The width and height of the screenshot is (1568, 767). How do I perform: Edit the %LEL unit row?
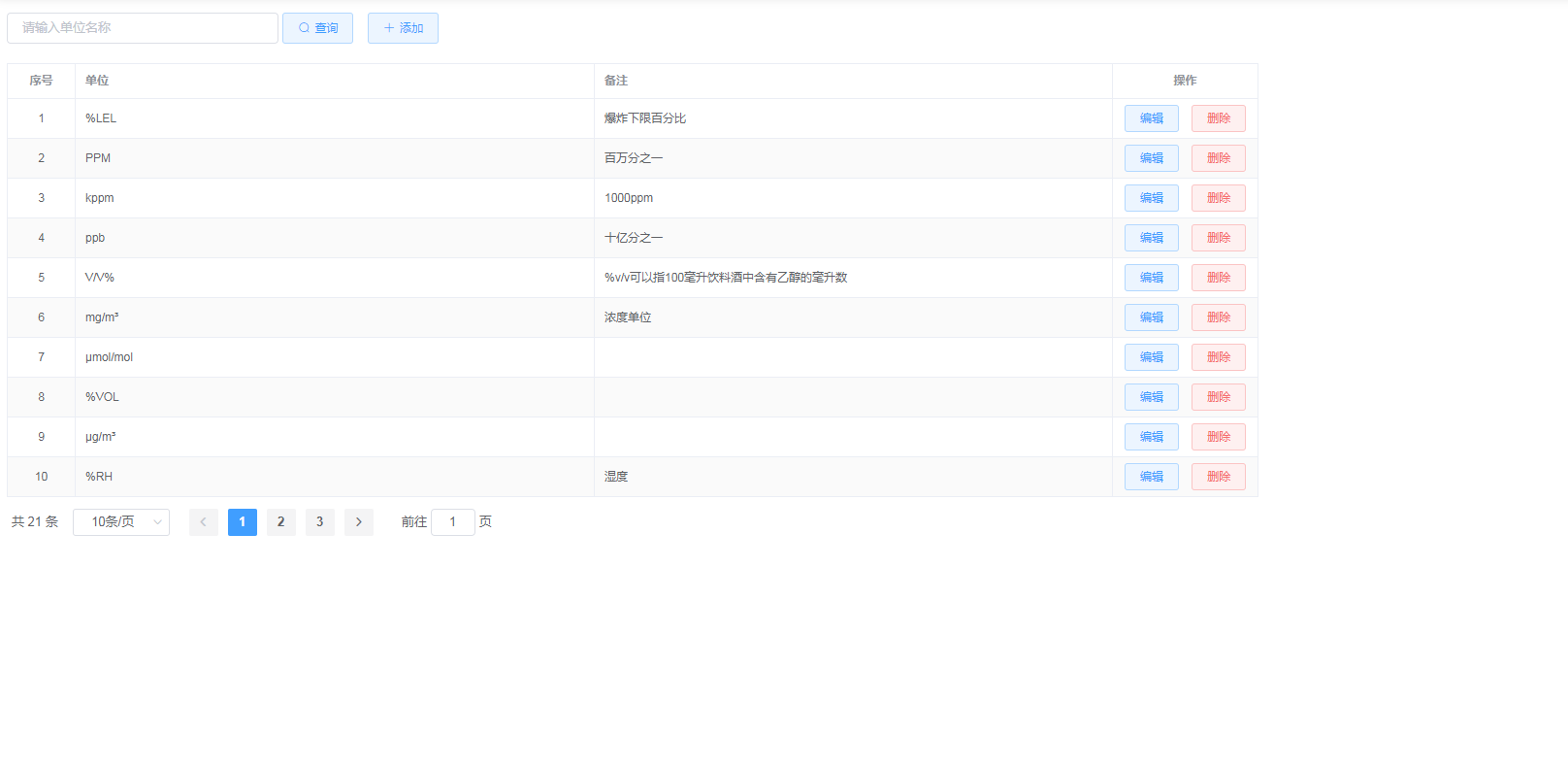pyautogui.click(x=1151, y=118)
